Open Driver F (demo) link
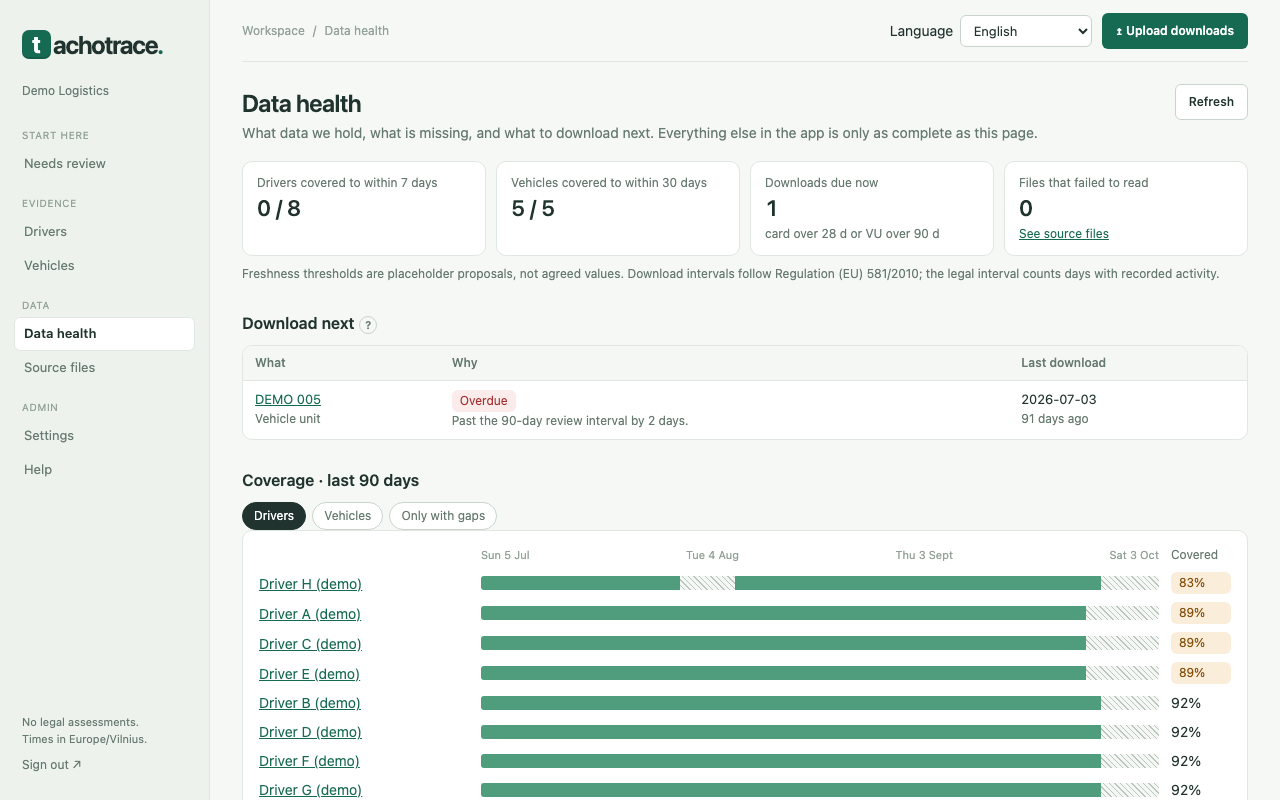This screenshot has width=1280, height=800. (309, 761)
